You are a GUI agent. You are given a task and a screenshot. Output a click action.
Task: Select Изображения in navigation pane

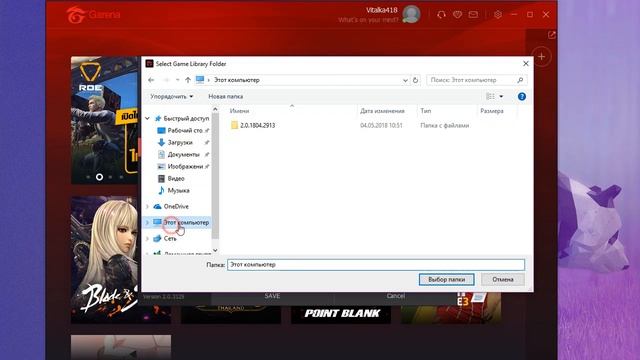click(x=185, y=167)
